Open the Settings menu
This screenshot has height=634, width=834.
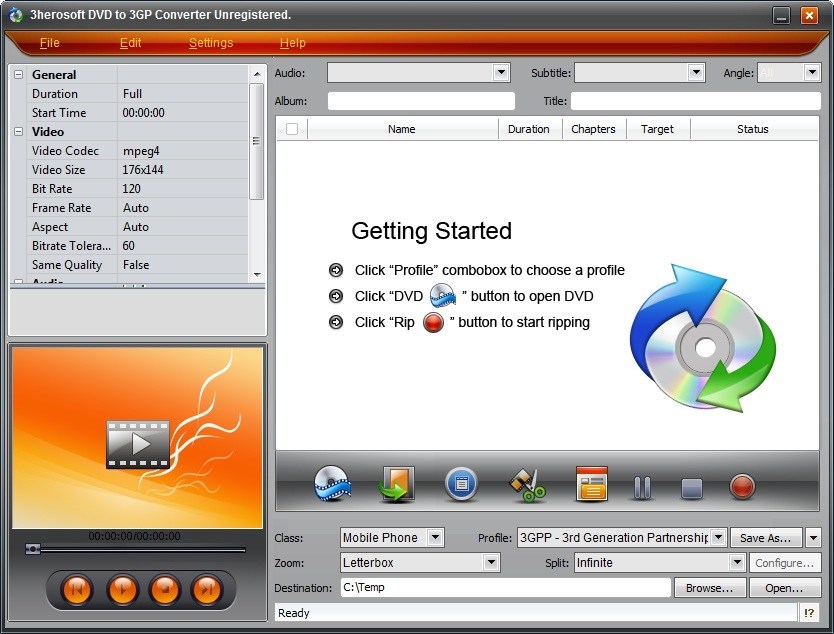(x=211, y=43)
